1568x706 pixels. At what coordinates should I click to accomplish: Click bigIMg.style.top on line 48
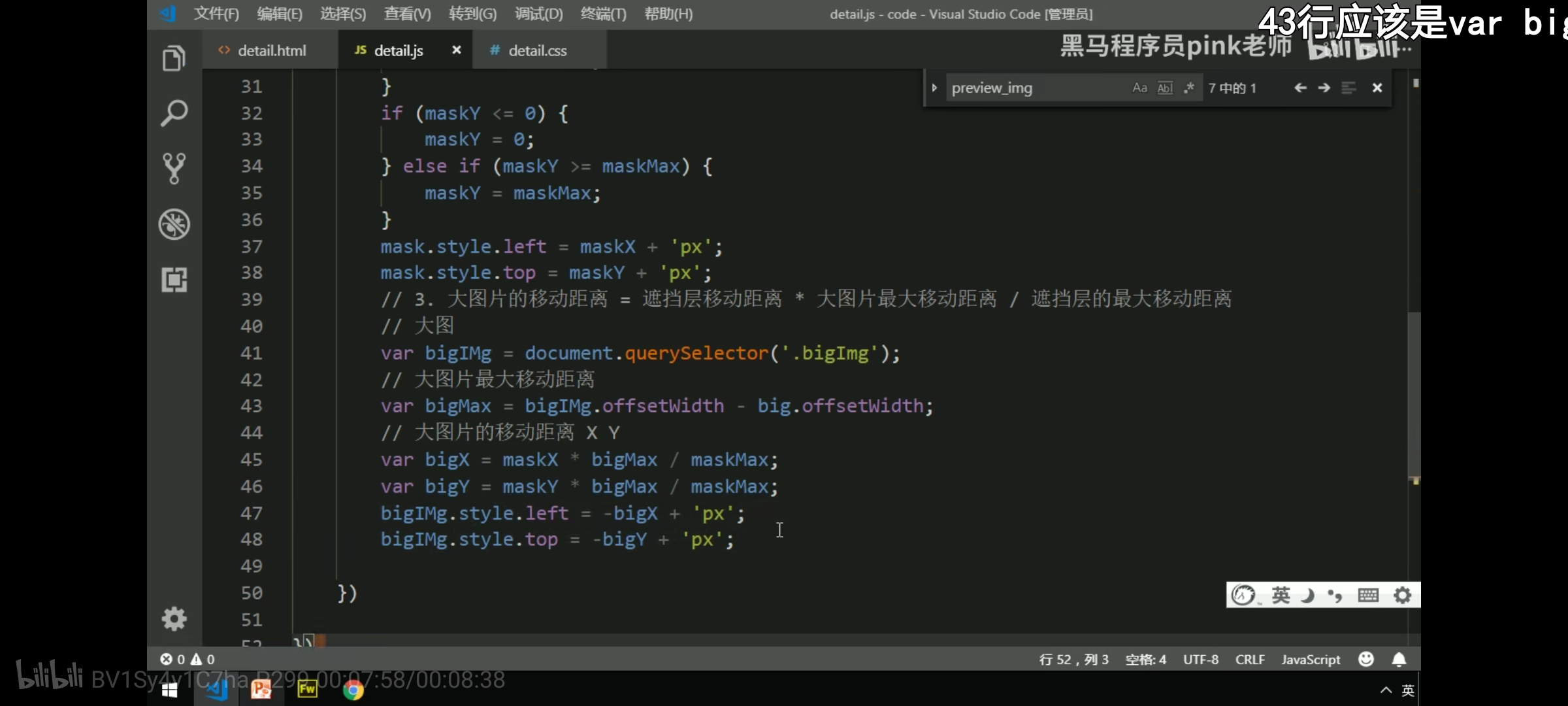469,539
